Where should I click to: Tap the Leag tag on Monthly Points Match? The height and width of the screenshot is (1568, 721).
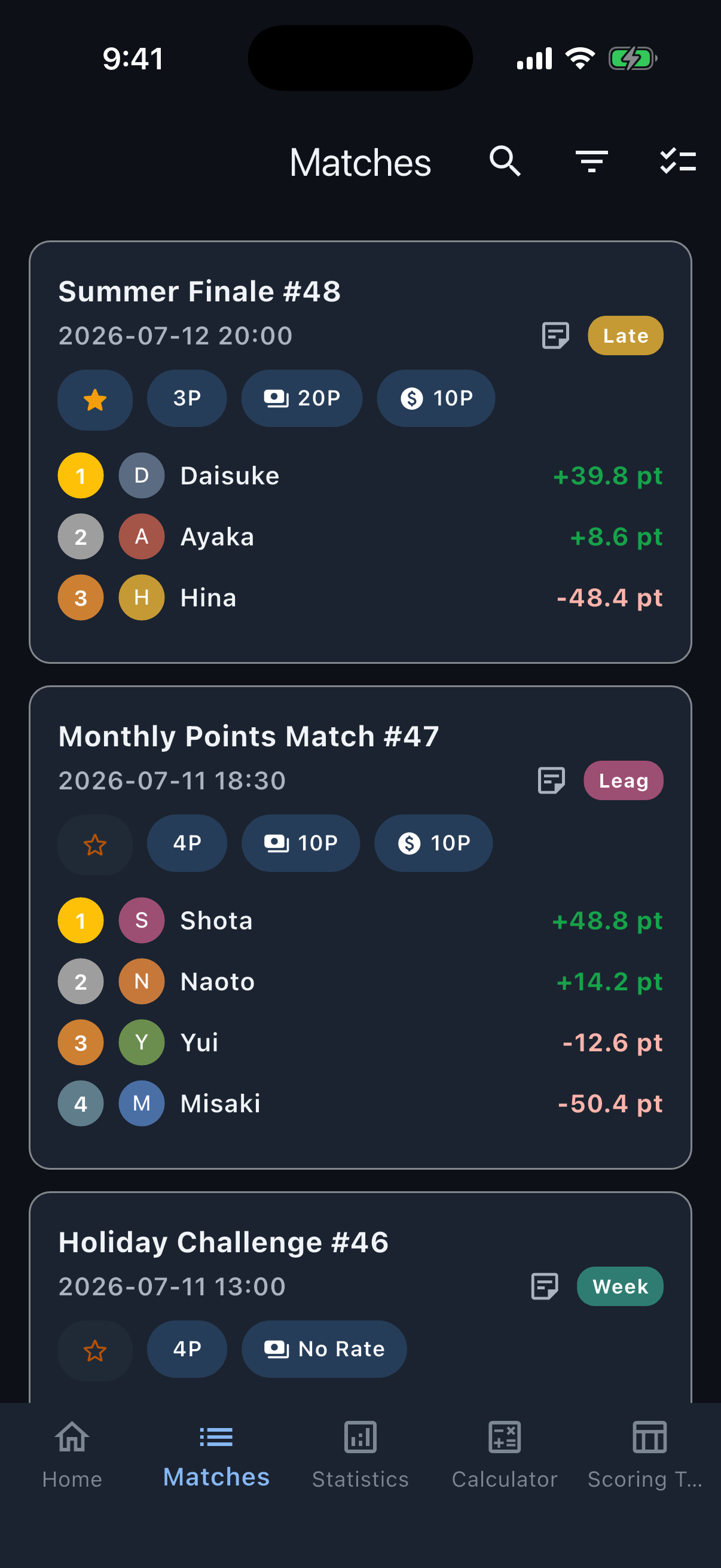coord(623,780)
